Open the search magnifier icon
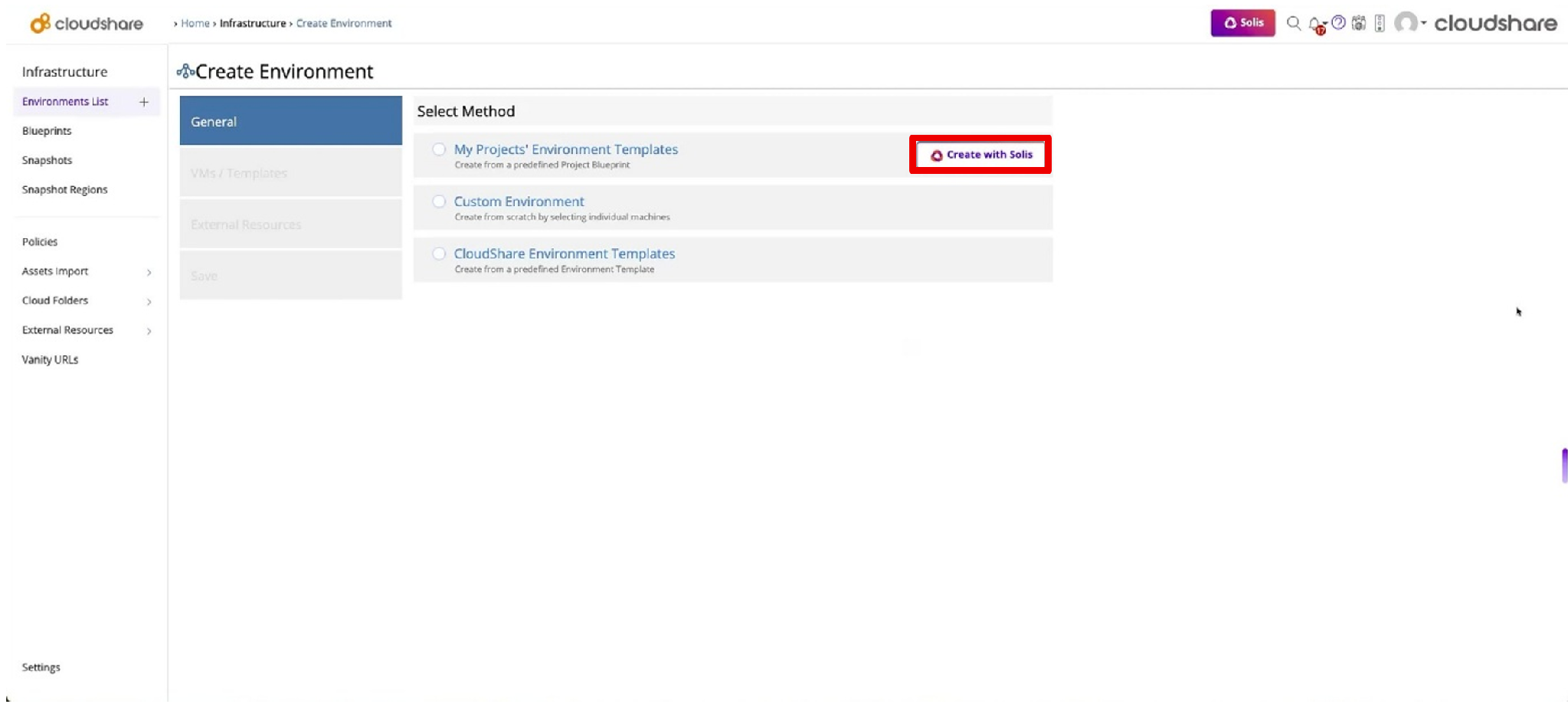1568x714 pixels. [1294, 23]
